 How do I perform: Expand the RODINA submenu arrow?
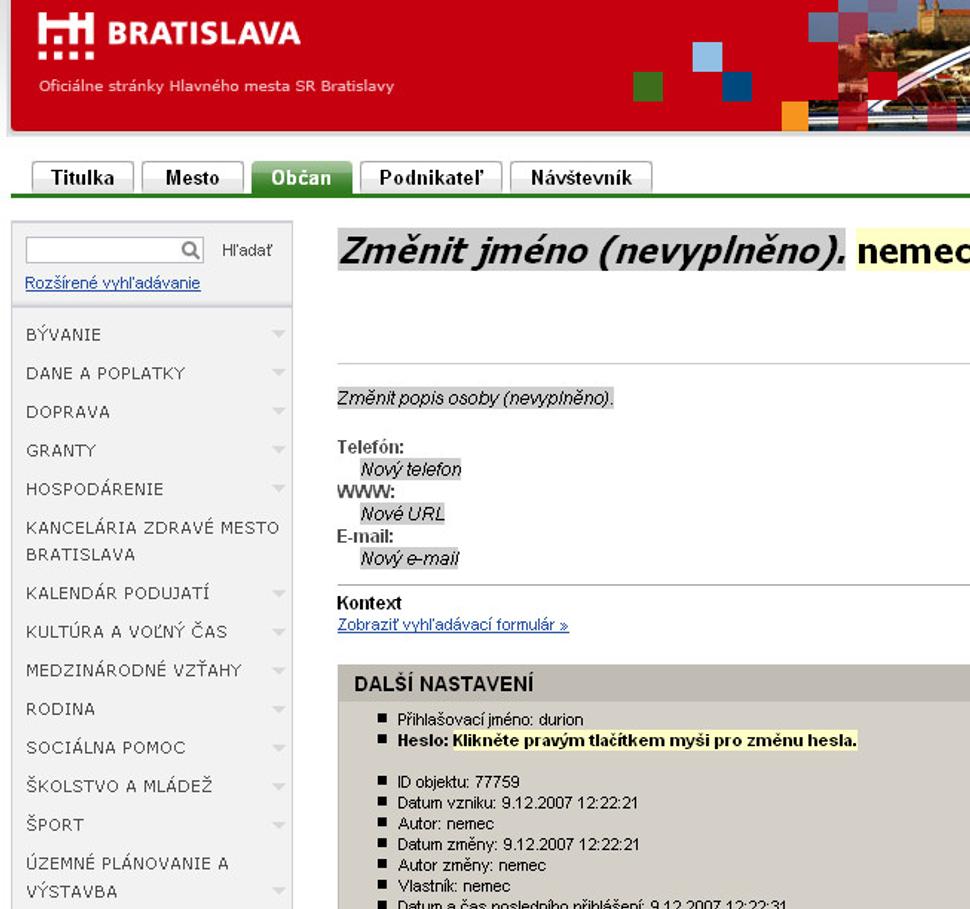coord(278,709)
